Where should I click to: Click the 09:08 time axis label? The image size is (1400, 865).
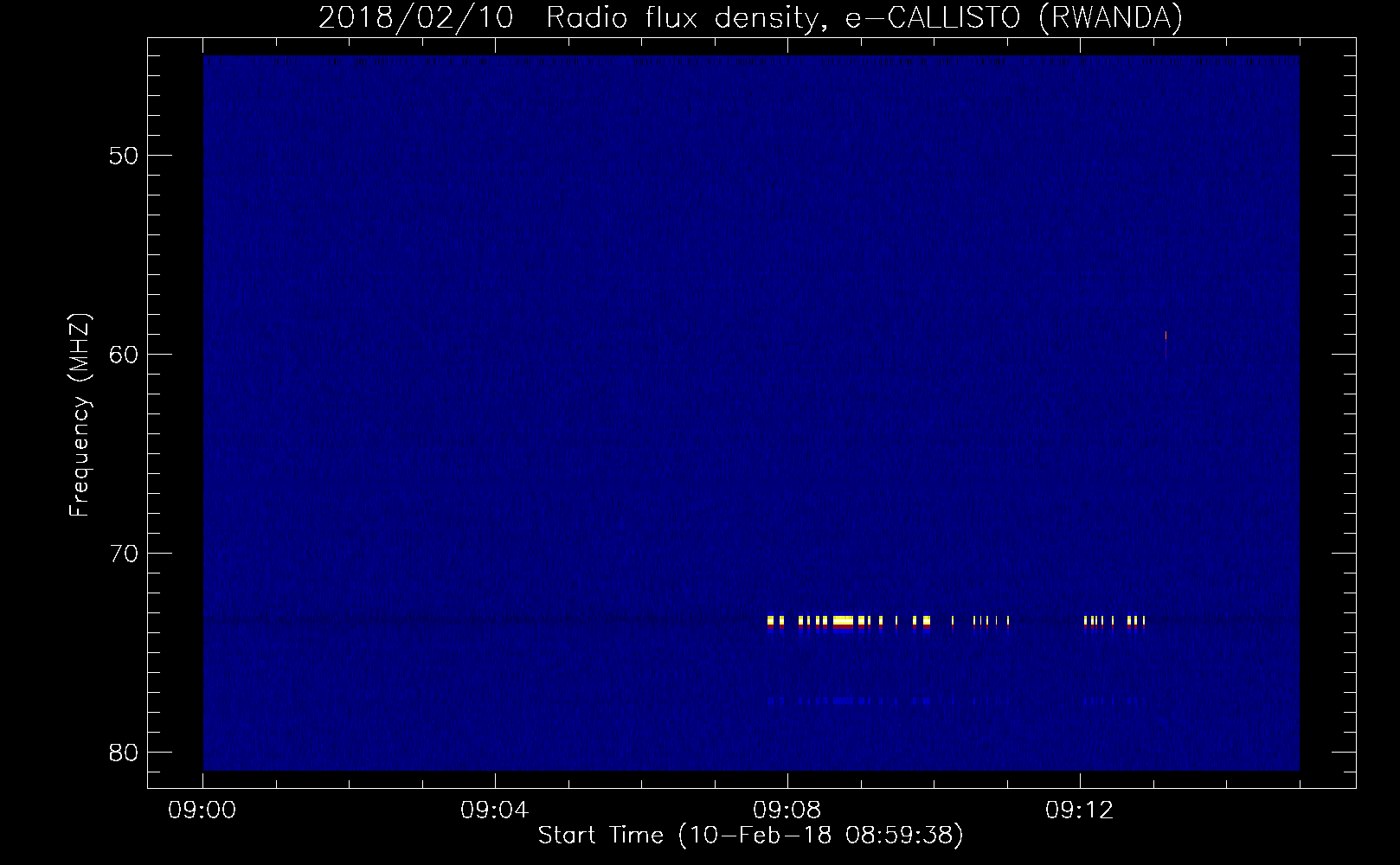coord(787,811)
